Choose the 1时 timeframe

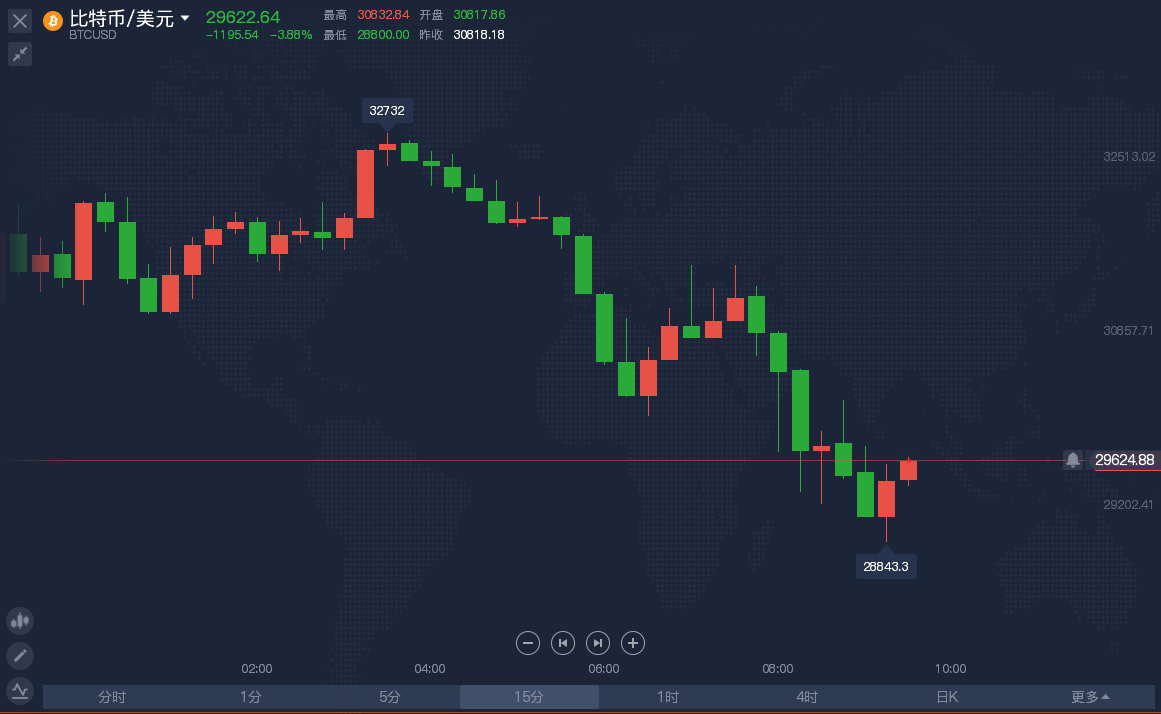pos(668,697)
